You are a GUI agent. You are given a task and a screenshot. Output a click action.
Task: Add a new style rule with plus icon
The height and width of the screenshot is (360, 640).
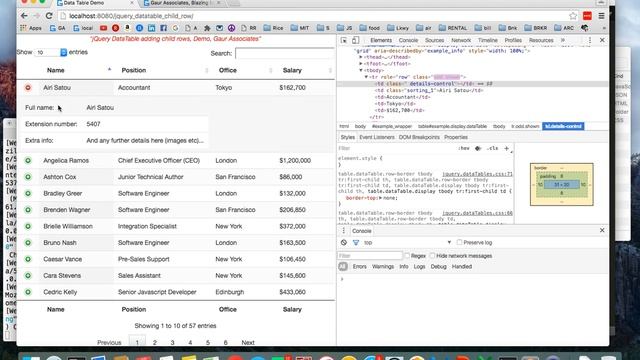[507, 149]
